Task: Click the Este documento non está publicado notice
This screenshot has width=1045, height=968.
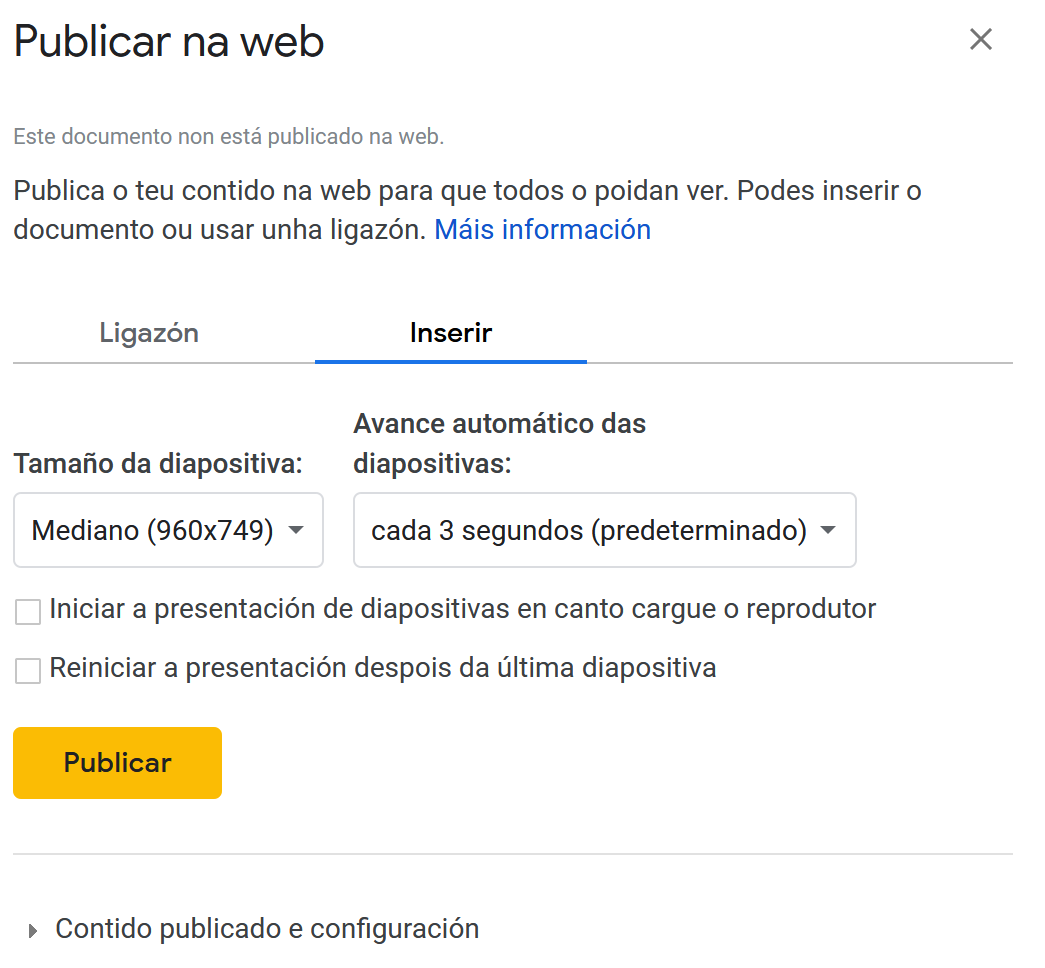Action: coord(228,137)
